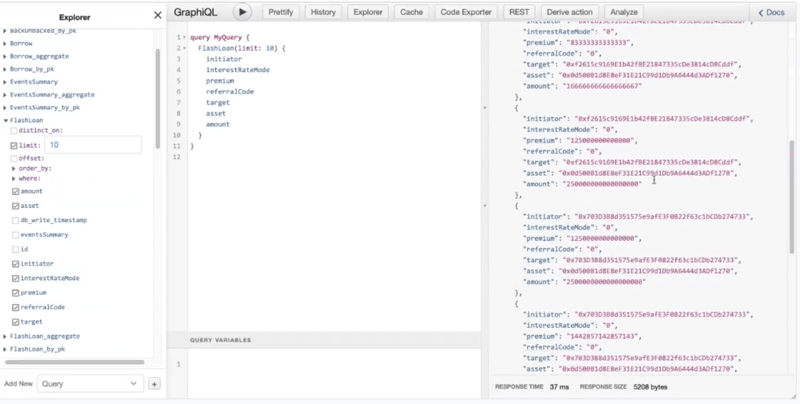
Task: Click the amount value 166666666666666667
Action: [602, 86]
